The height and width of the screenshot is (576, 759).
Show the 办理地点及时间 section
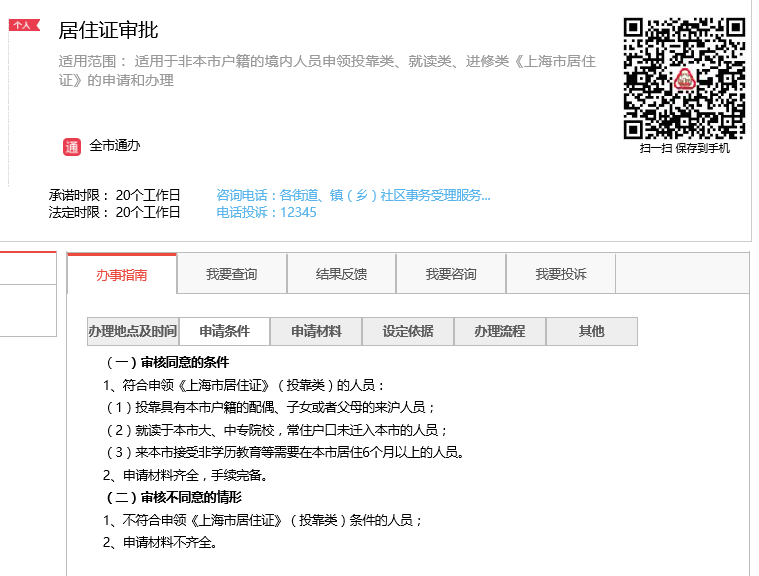132,331
